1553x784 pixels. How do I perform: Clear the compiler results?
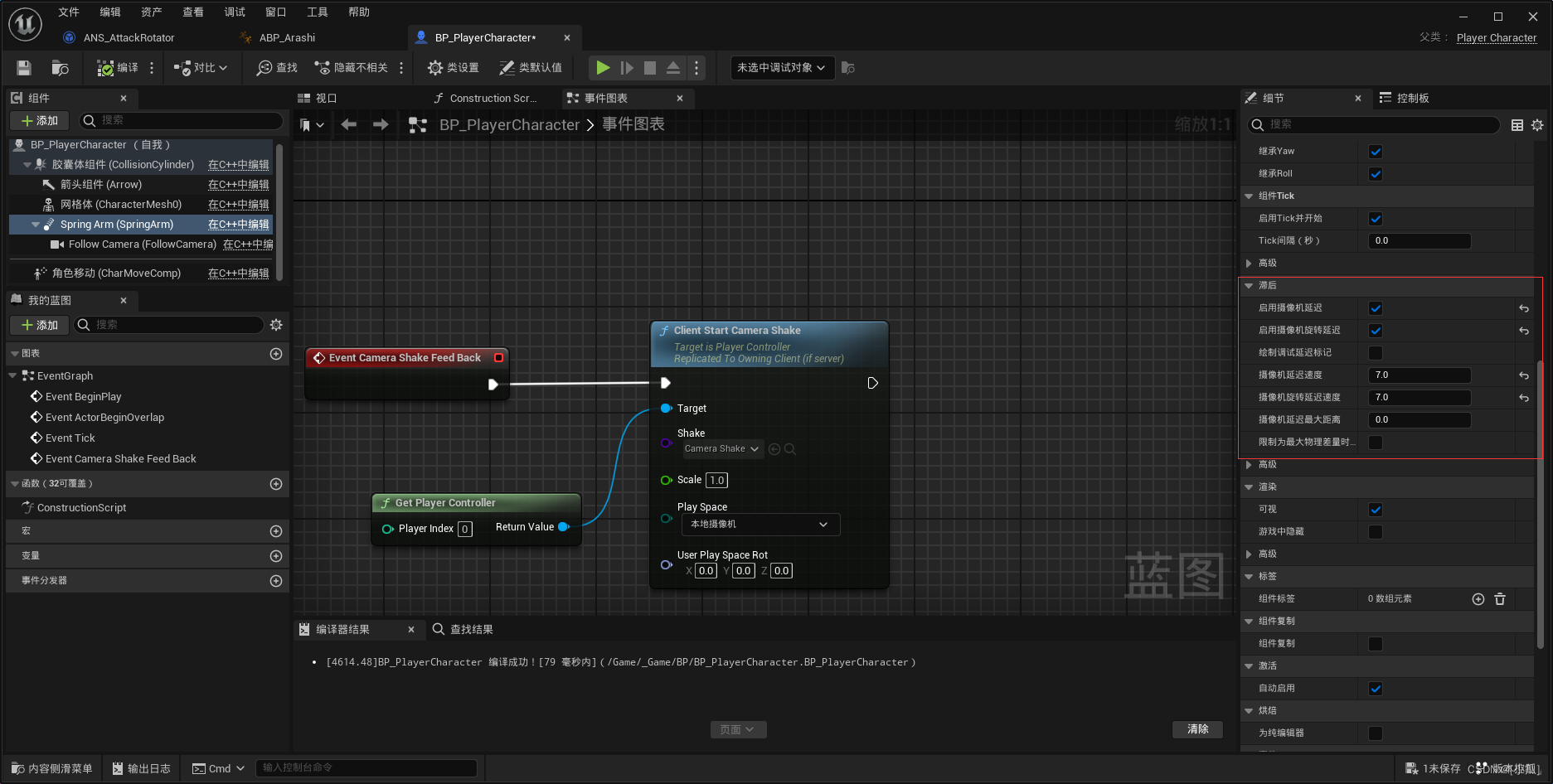pos(1198,729)
